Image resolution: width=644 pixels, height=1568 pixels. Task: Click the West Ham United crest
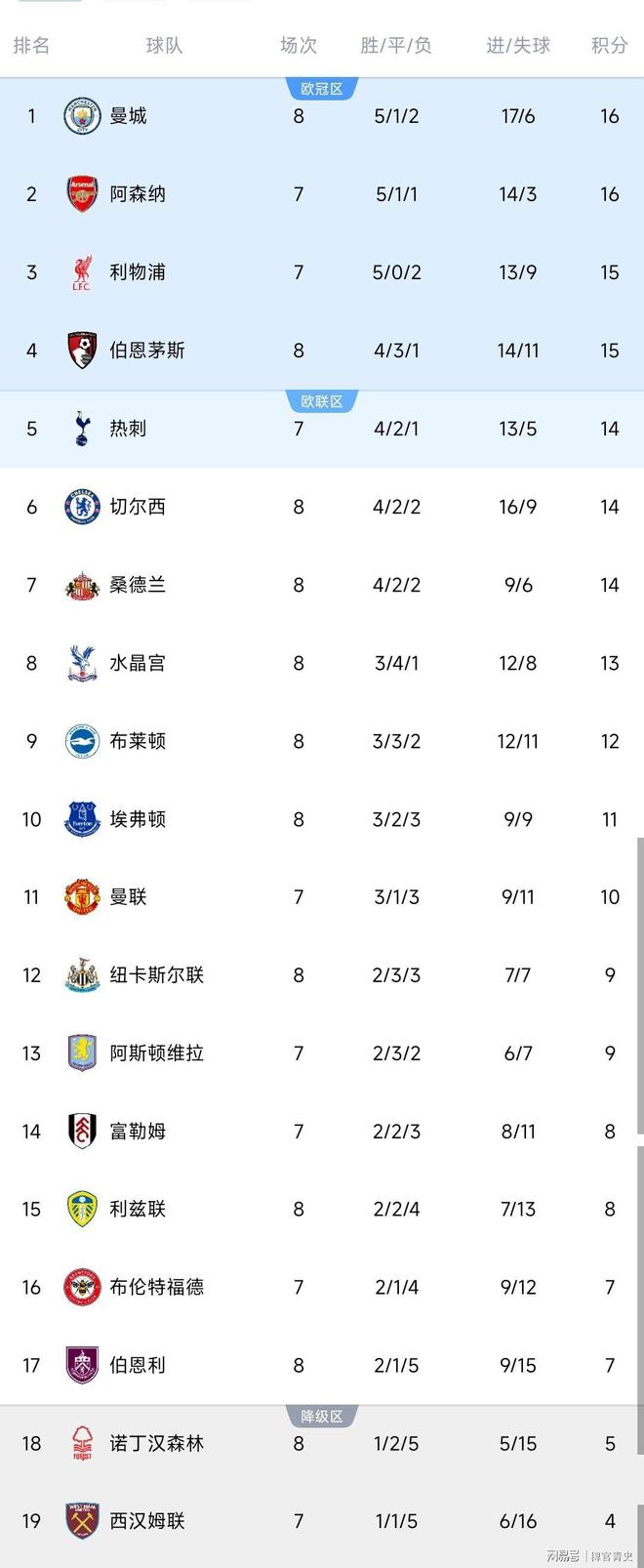coord(82,1520)
